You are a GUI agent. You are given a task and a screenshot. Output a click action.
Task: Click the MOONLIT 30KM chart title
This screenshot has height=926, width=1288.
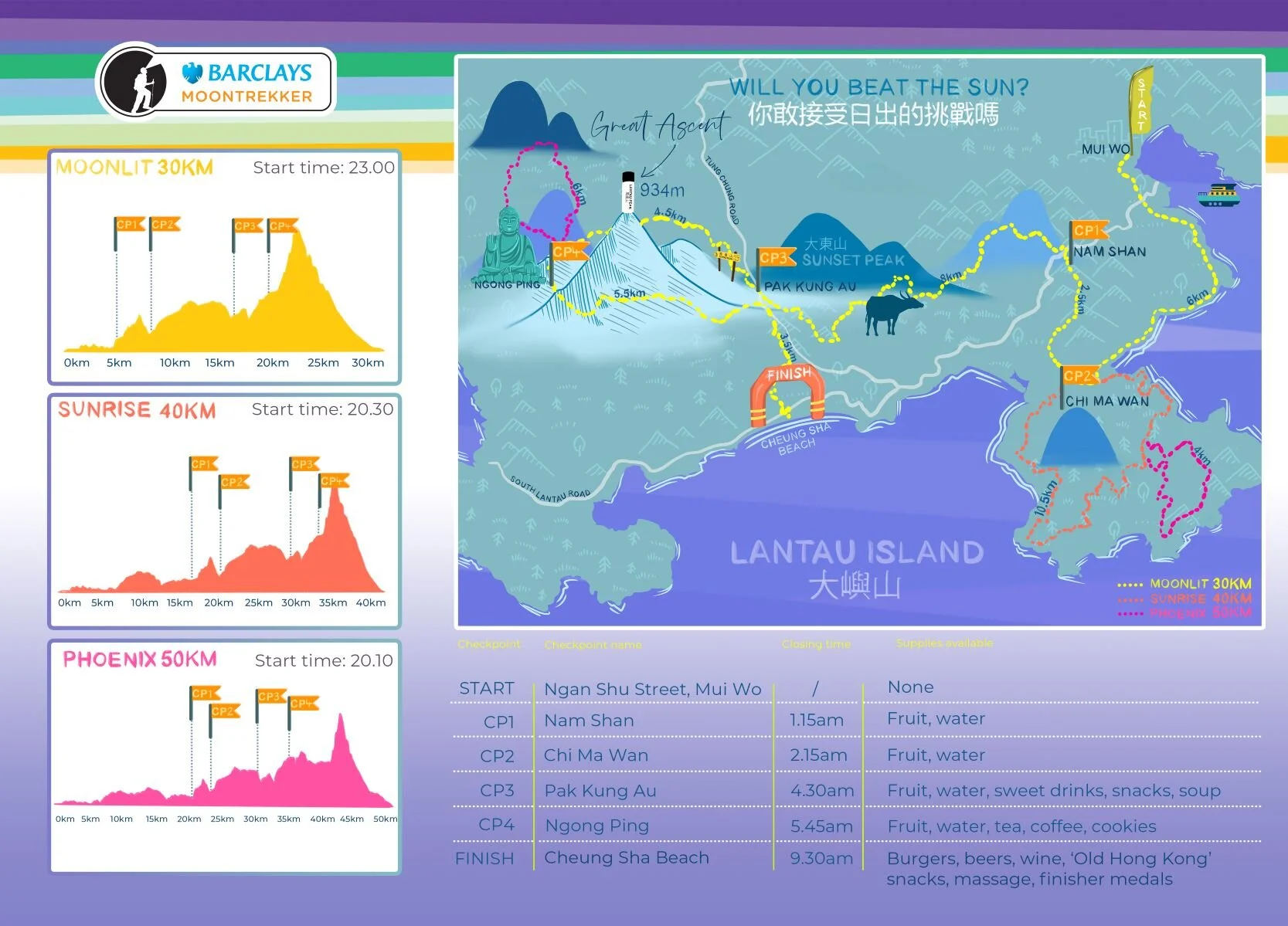pos(134,168)
